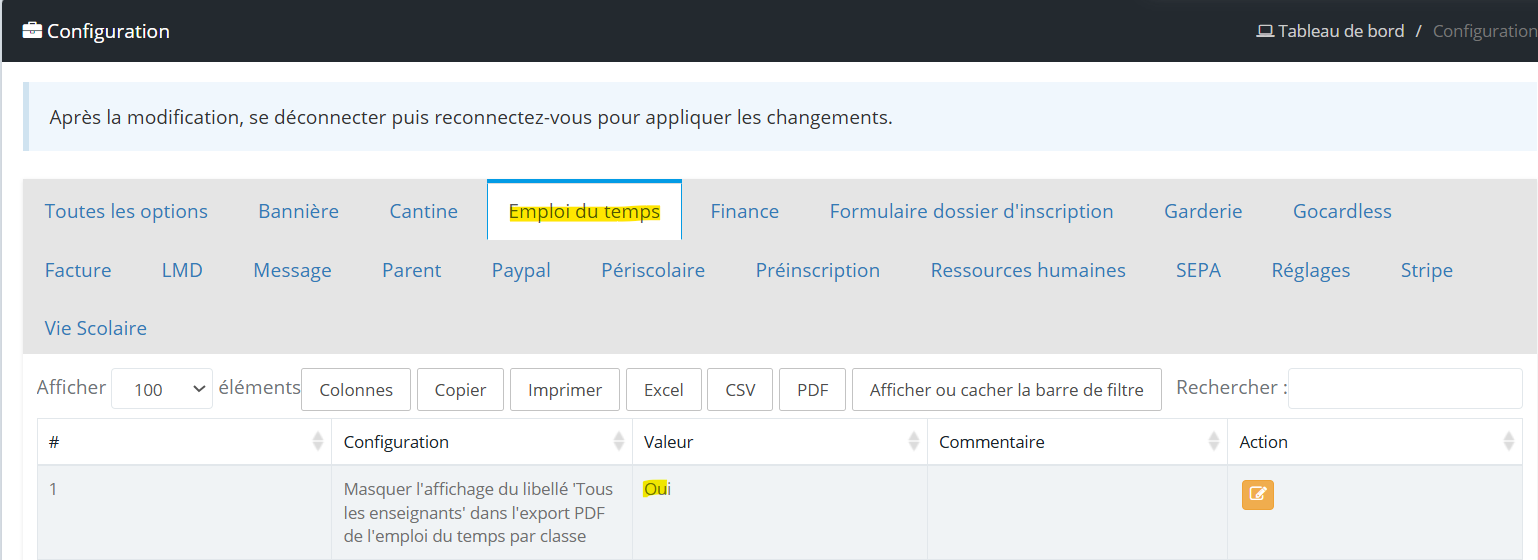
Task: Go to the Ressources humaines tab
Action: click(1028, 270)
